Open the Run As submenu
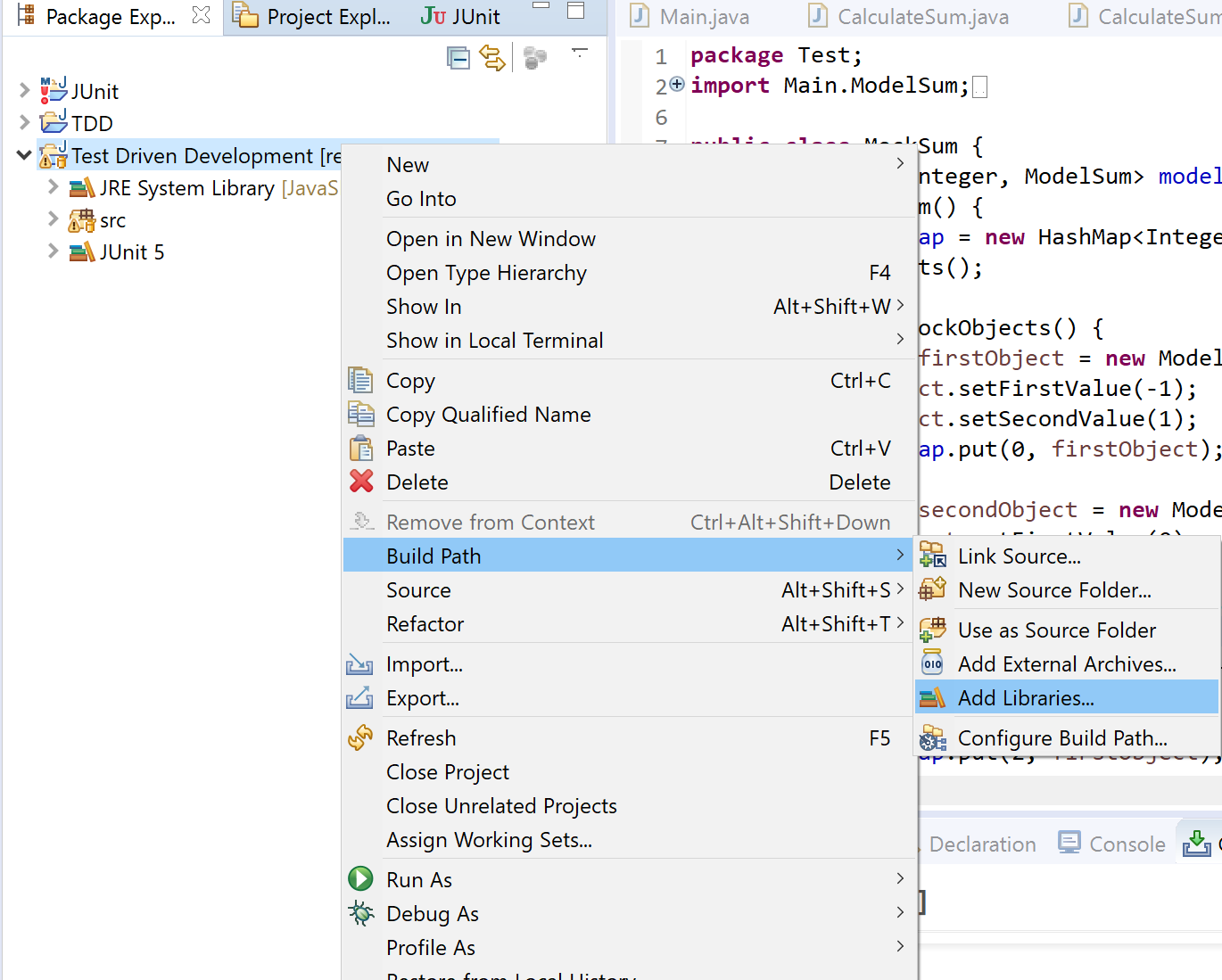 419,880
